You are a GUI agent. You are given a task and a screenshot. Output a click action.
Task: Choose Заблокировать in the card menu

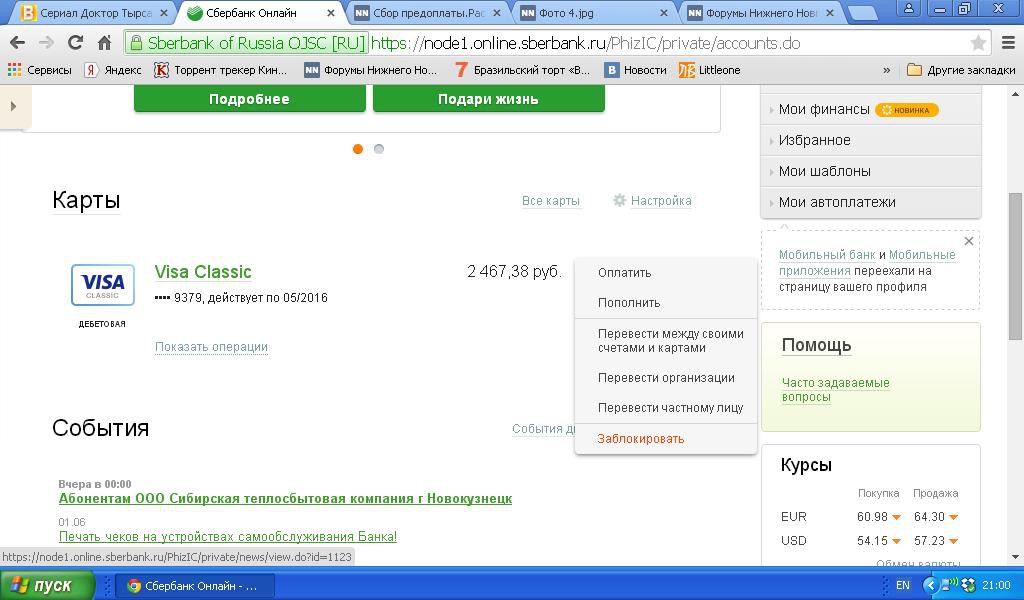[x=665, y=439]
